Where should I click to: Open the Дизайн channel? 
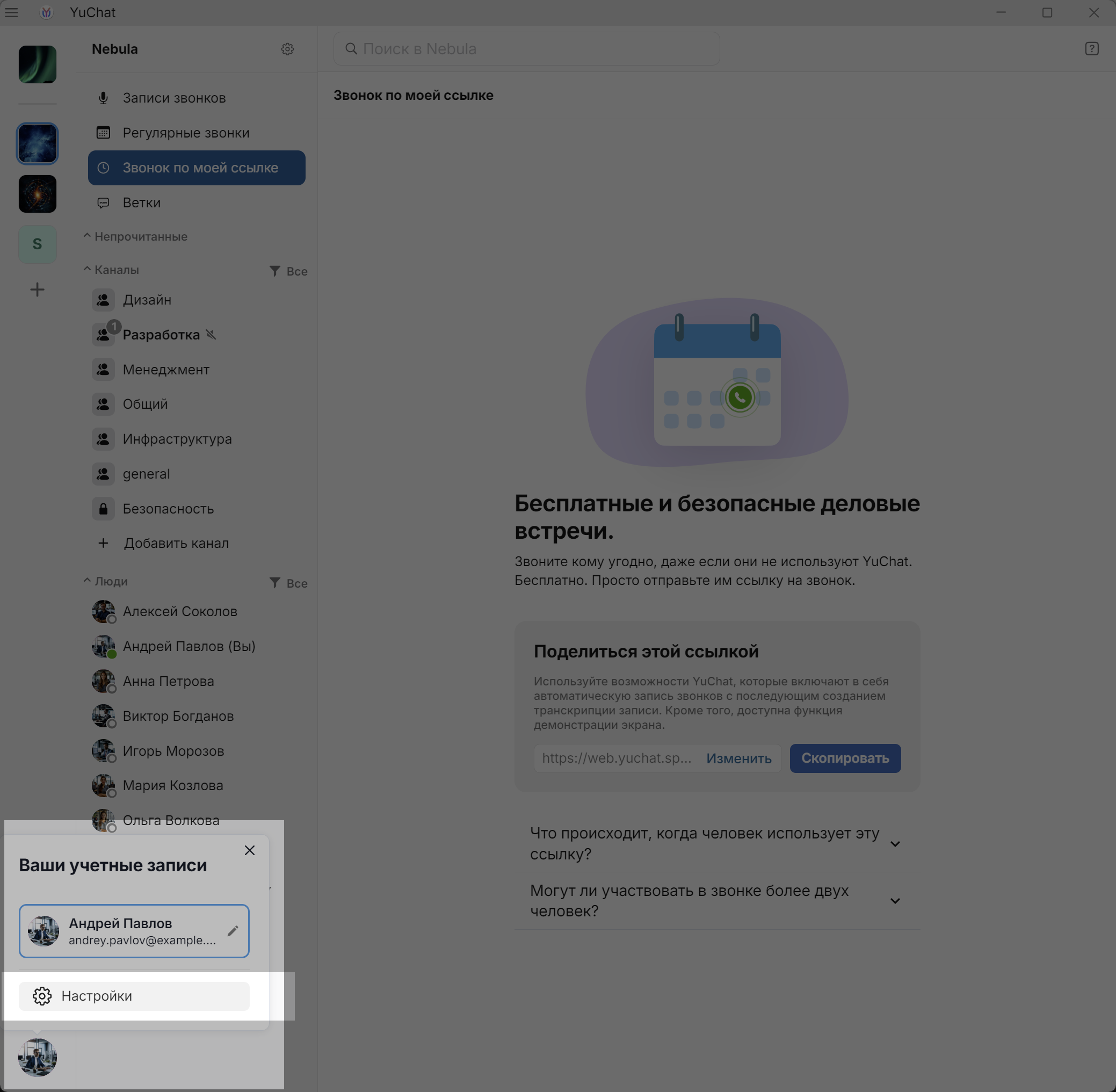[196, 300]
